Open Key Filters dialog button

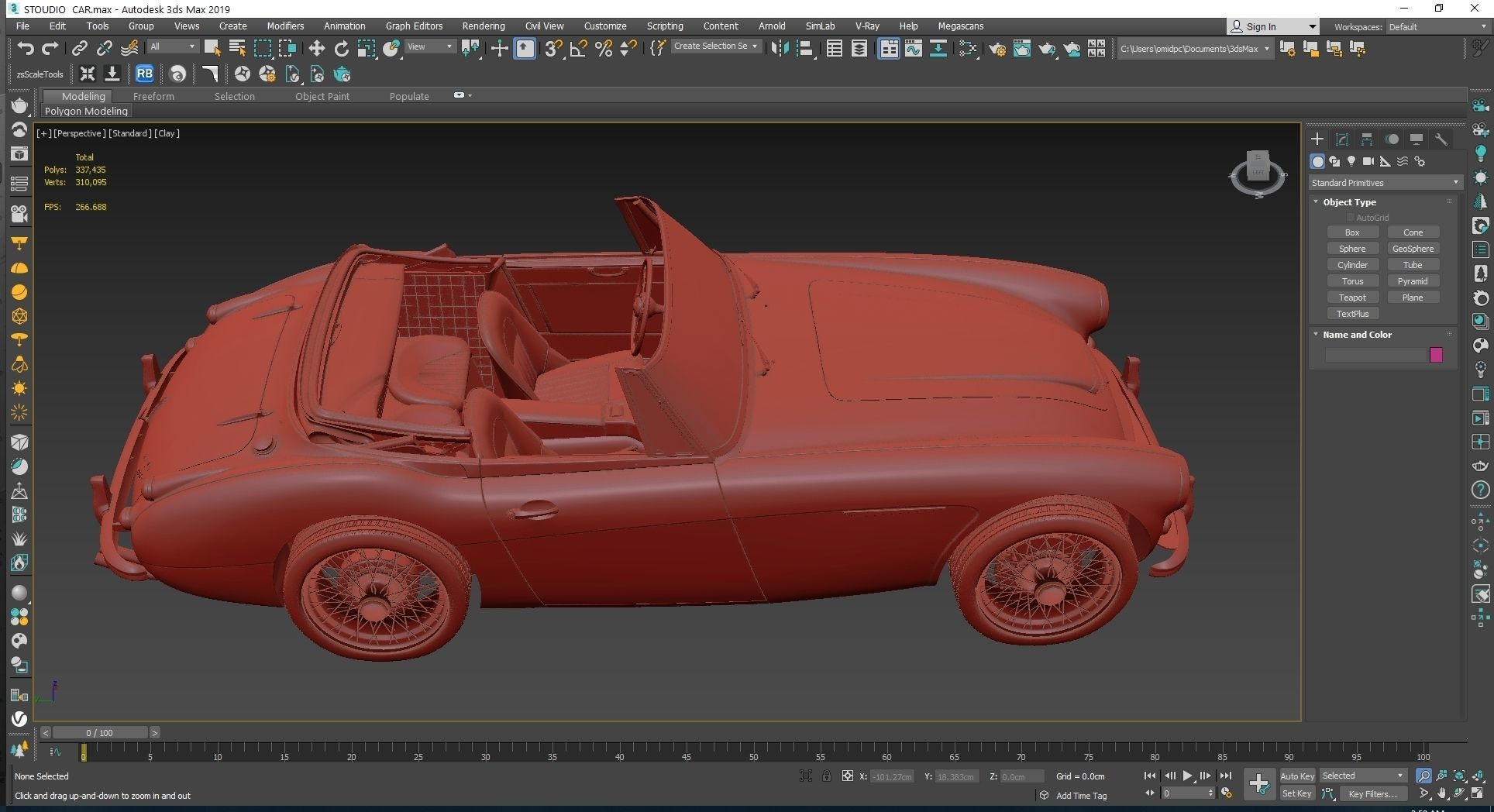[1372, 793]
